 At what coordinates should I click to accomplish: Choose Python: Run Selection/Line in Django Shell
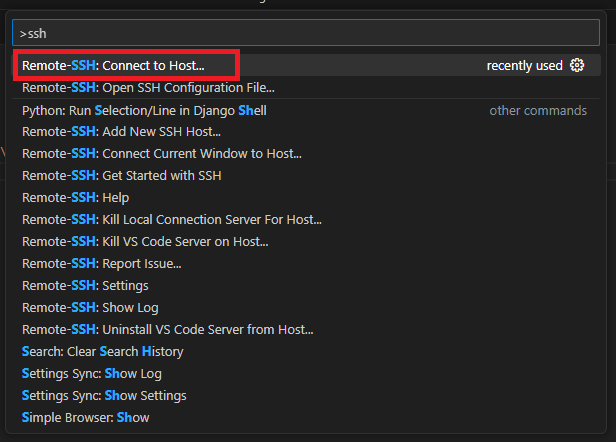(x=306, y=110)
